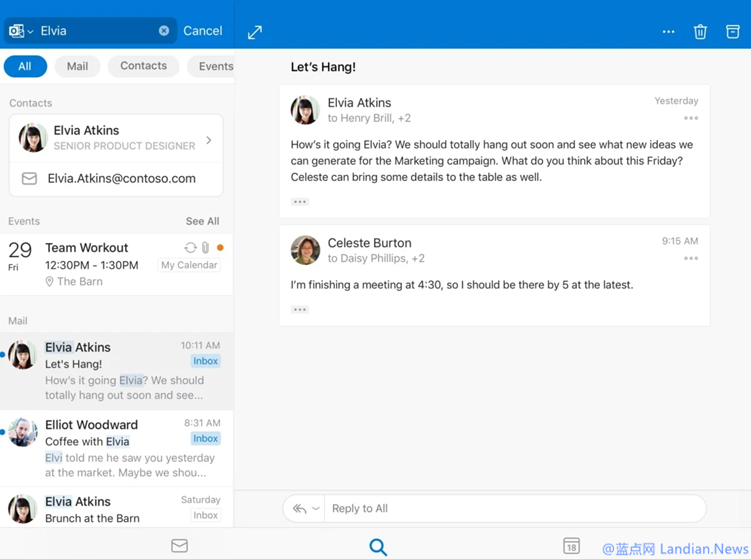Clear the Elvia search text

tap(164, 31)
